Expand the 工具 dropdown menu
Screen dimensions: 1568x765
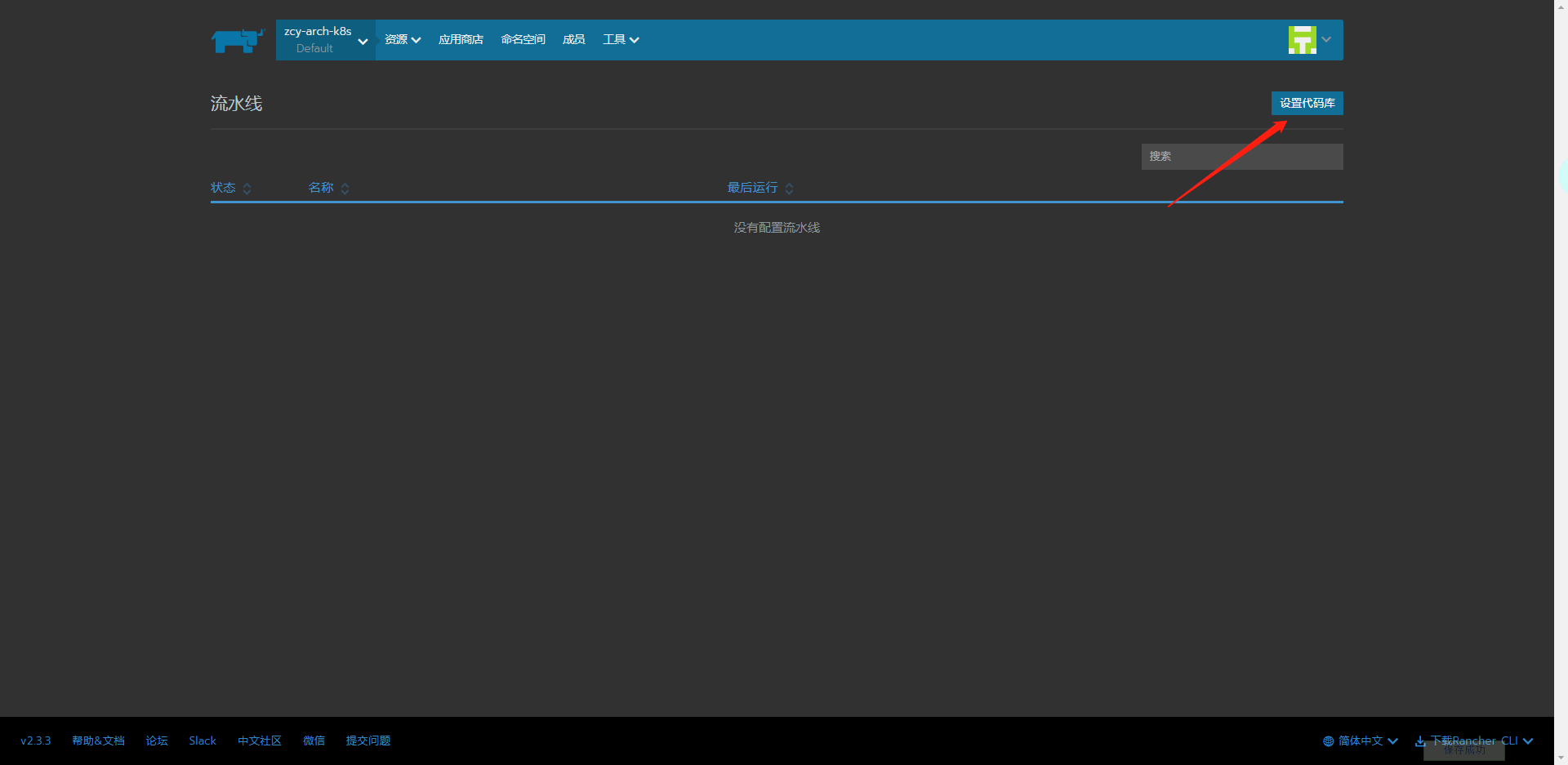pos(621,40)
